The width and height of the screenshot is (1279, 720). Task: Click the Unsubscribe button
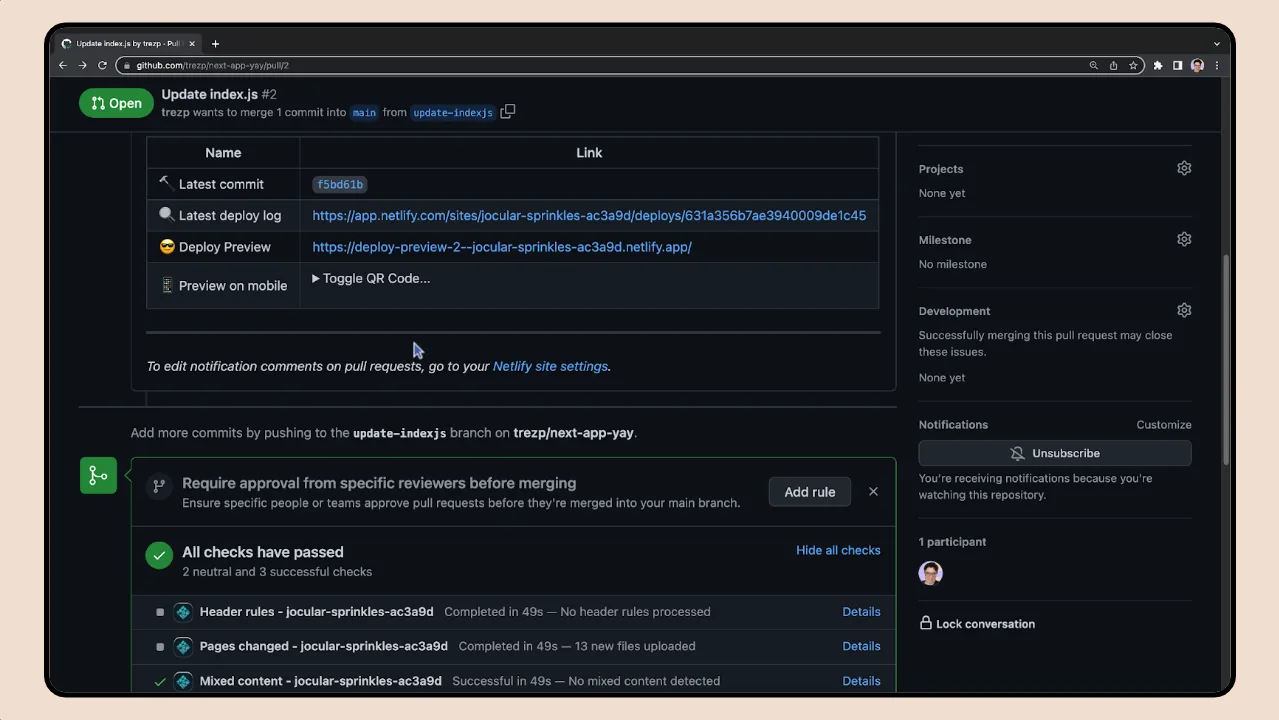1055,453
